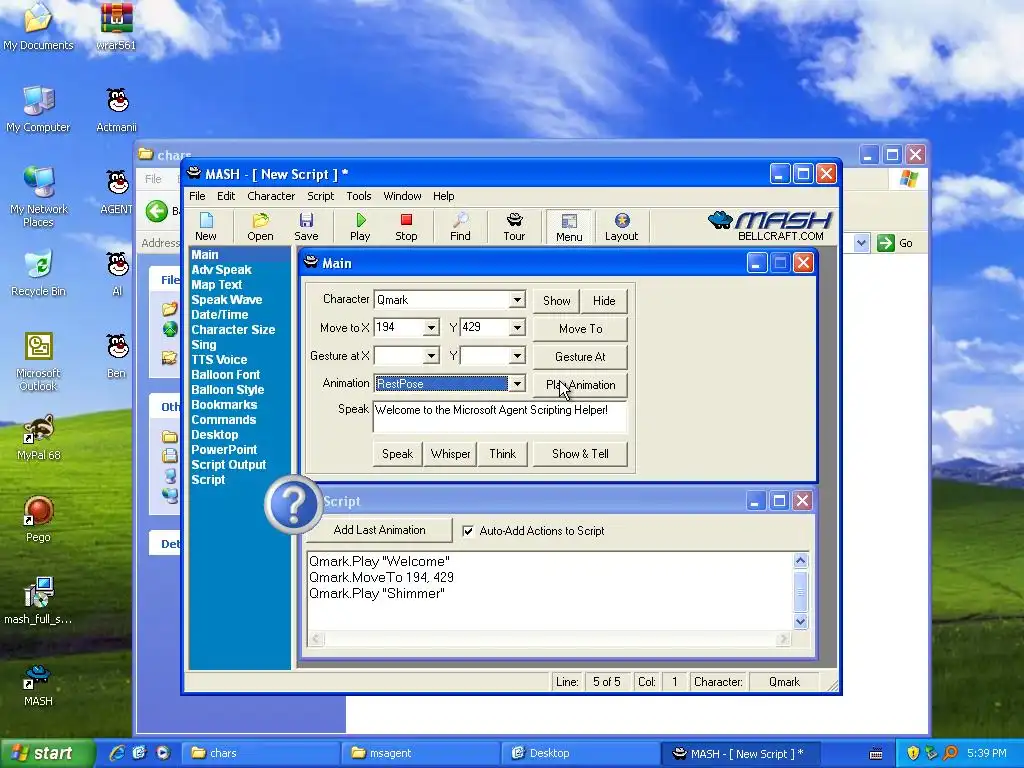Save the script via the Save icon
The height and width of the screenshot is (768, 1024).
306,227
